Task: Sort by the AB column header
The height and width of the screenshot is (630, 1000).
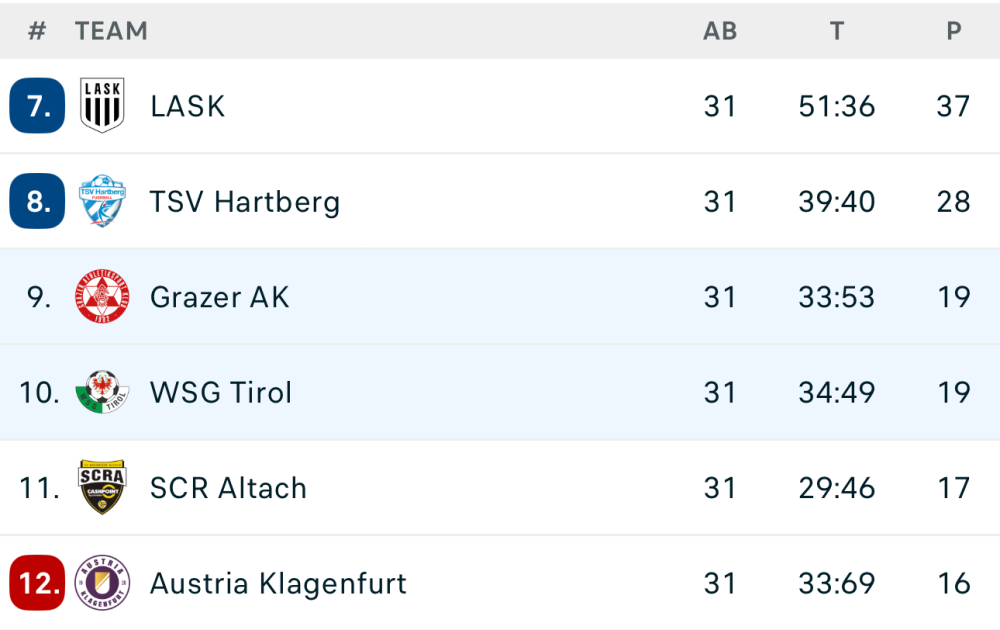Action: [x=720, y=31]
